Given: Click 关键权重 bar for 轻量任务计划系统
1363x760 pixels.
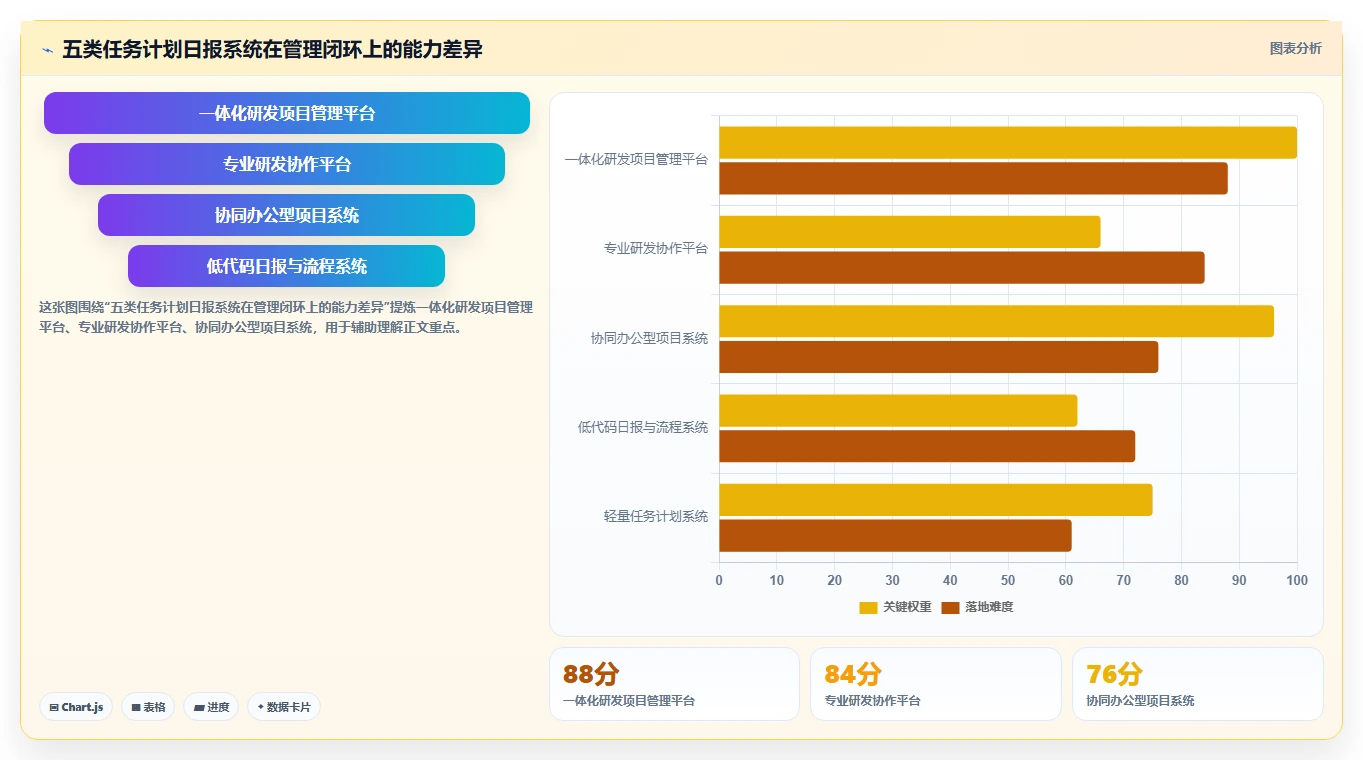Looking at the screenshot, I should [935, 500].
